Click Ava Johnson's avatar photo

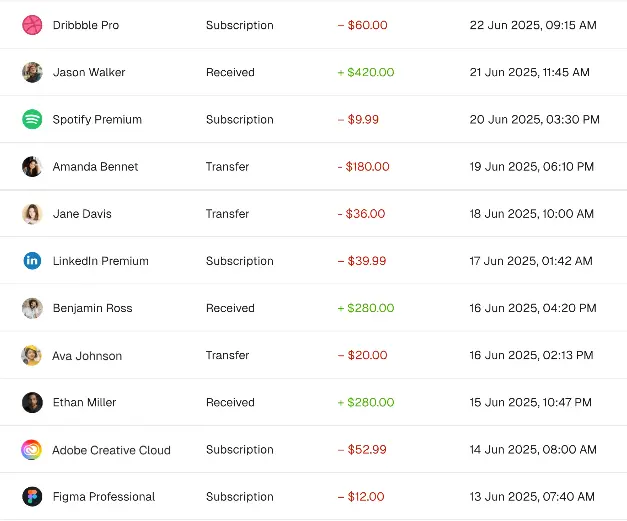click(x=32, y=356)
